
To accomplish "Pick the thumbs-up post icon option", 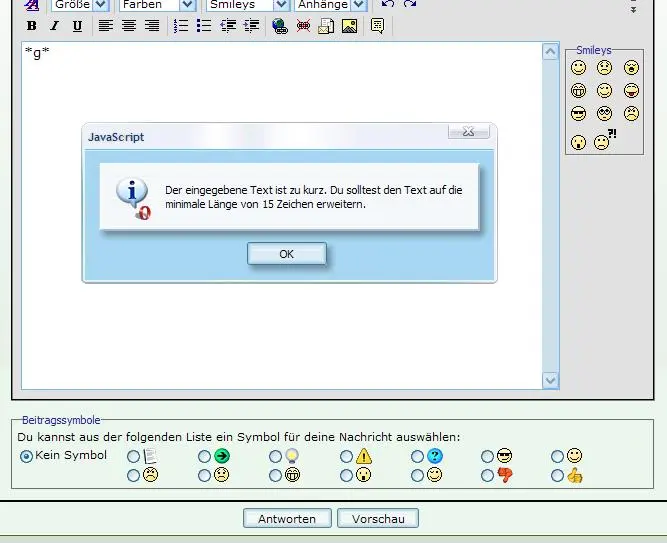I will (558, 476).
